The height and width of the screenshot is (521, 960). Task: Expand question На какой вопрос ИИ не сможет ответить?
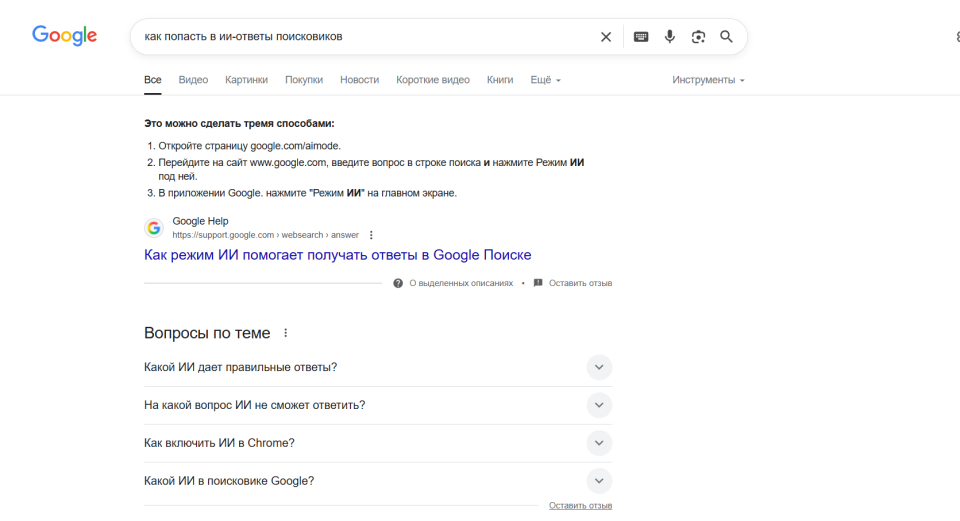click(598, 405)
